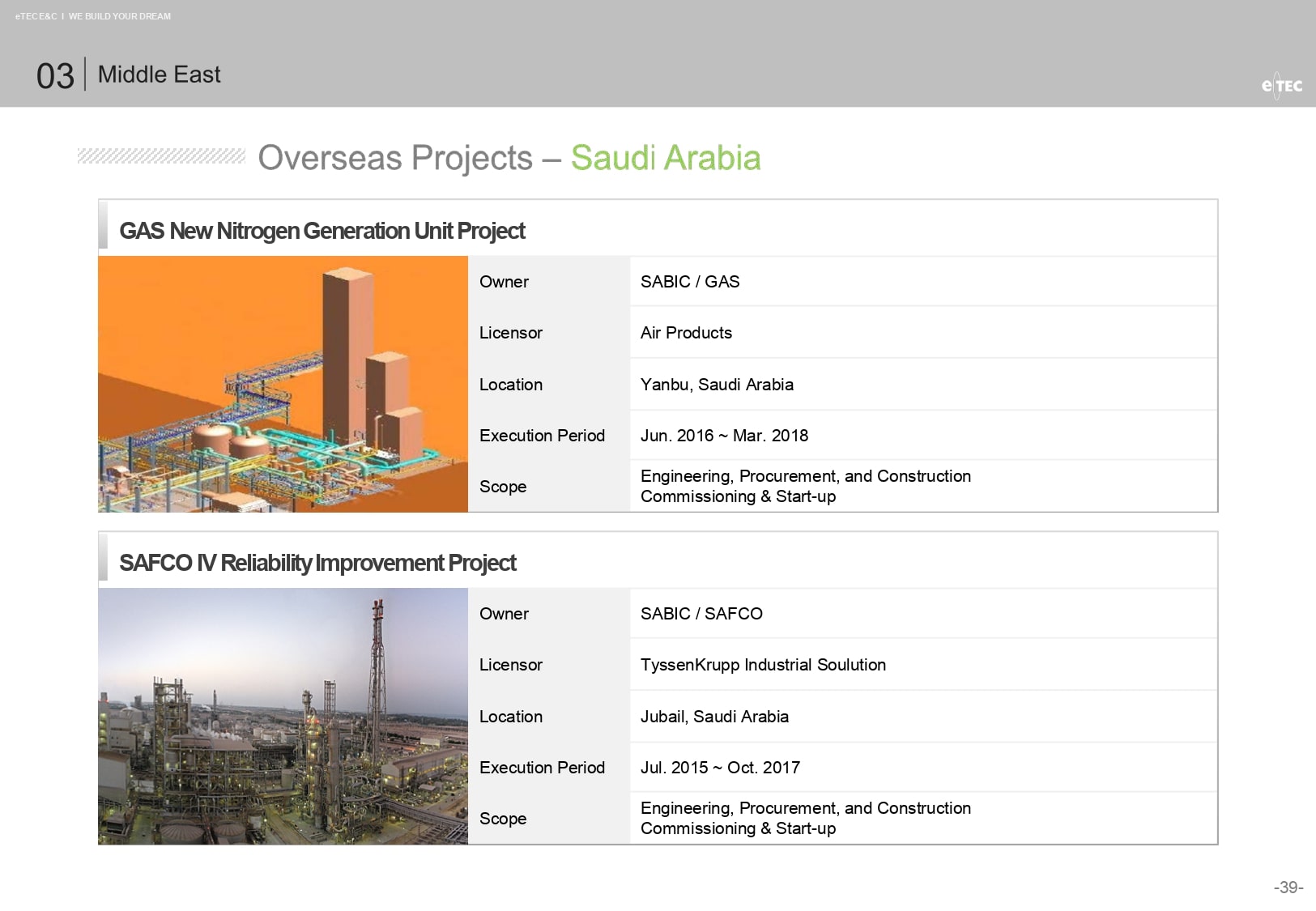Image resolution: width=1316 pixels, height=911 pixels.
Task: Click the 'SABIC / GAS' owner value
Action: (x=690, y=282)
